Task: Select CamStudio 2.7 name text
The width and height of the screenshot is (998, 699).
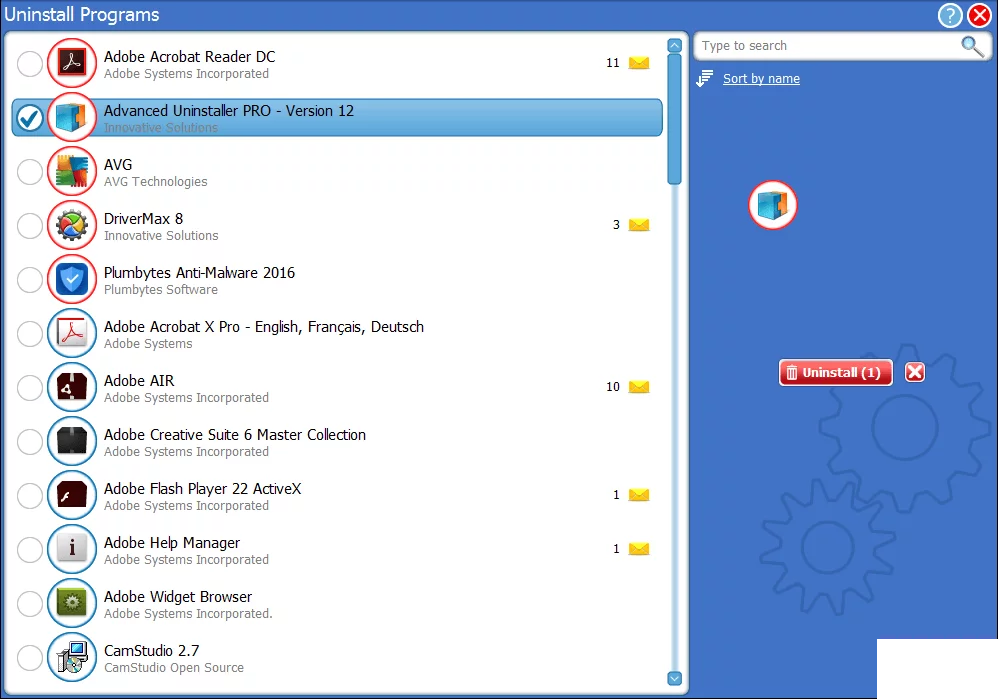Action: click(151, 651)
